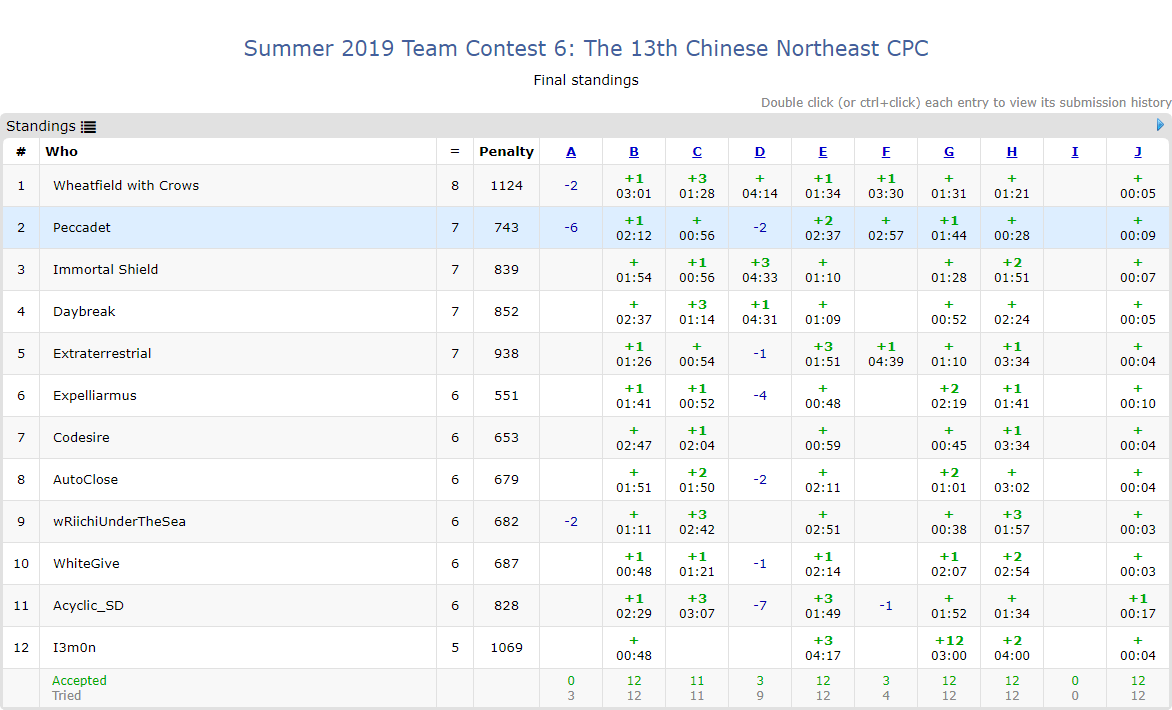Viewport: 1172px width, 710px height.
Task: Click the contest title heading
Action: [x=586, y=48]
